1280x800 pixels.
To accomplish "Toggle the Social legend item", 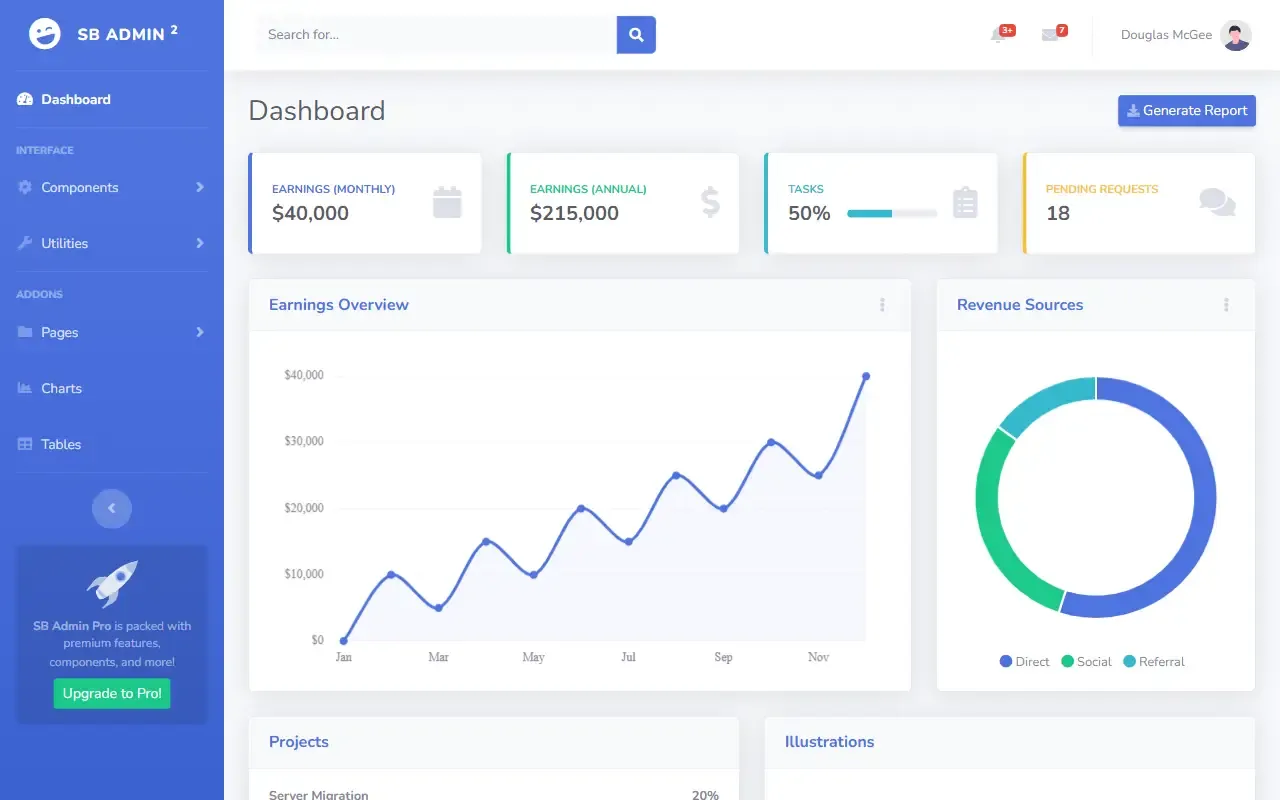I will [x=1086, y=661].
